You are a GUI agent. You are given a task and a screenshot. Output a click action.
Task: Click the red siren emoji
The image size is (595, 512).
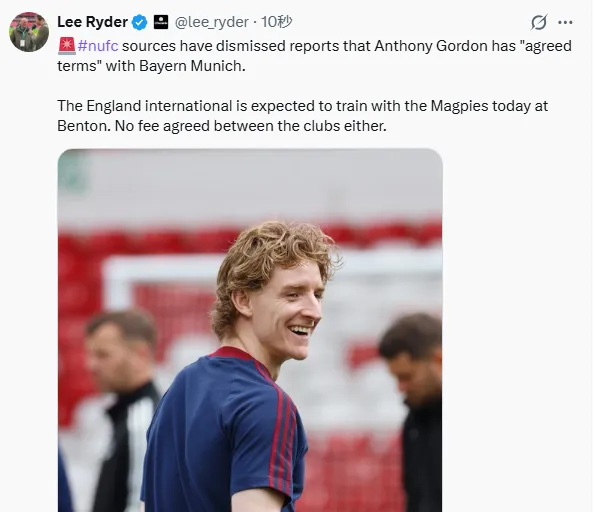[x=67, y=46]
